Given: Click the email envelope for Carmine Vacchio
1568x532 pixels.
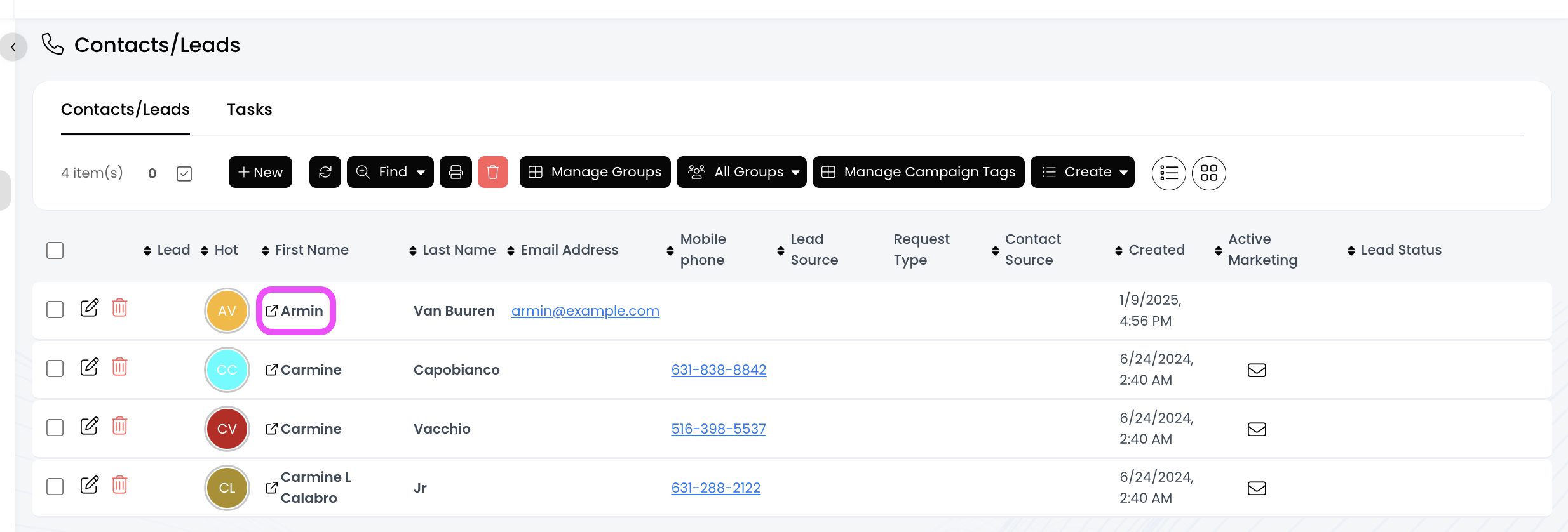Looking at the screenshot, I should click(x=1257, y=429).
